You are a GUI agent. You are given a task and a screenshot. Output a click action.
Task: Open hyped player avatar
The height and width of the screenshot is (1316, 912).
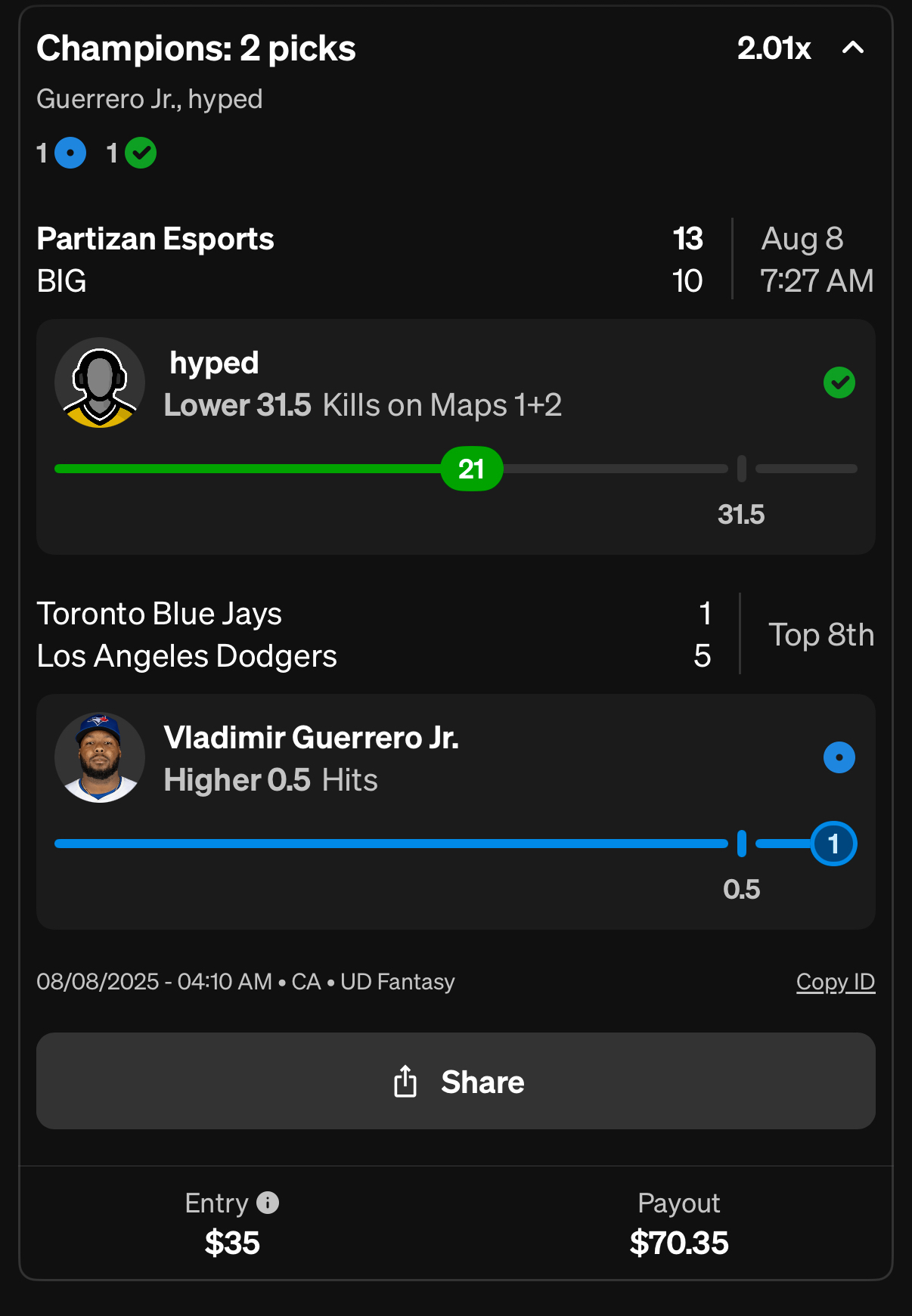click(x=100, y=382)
